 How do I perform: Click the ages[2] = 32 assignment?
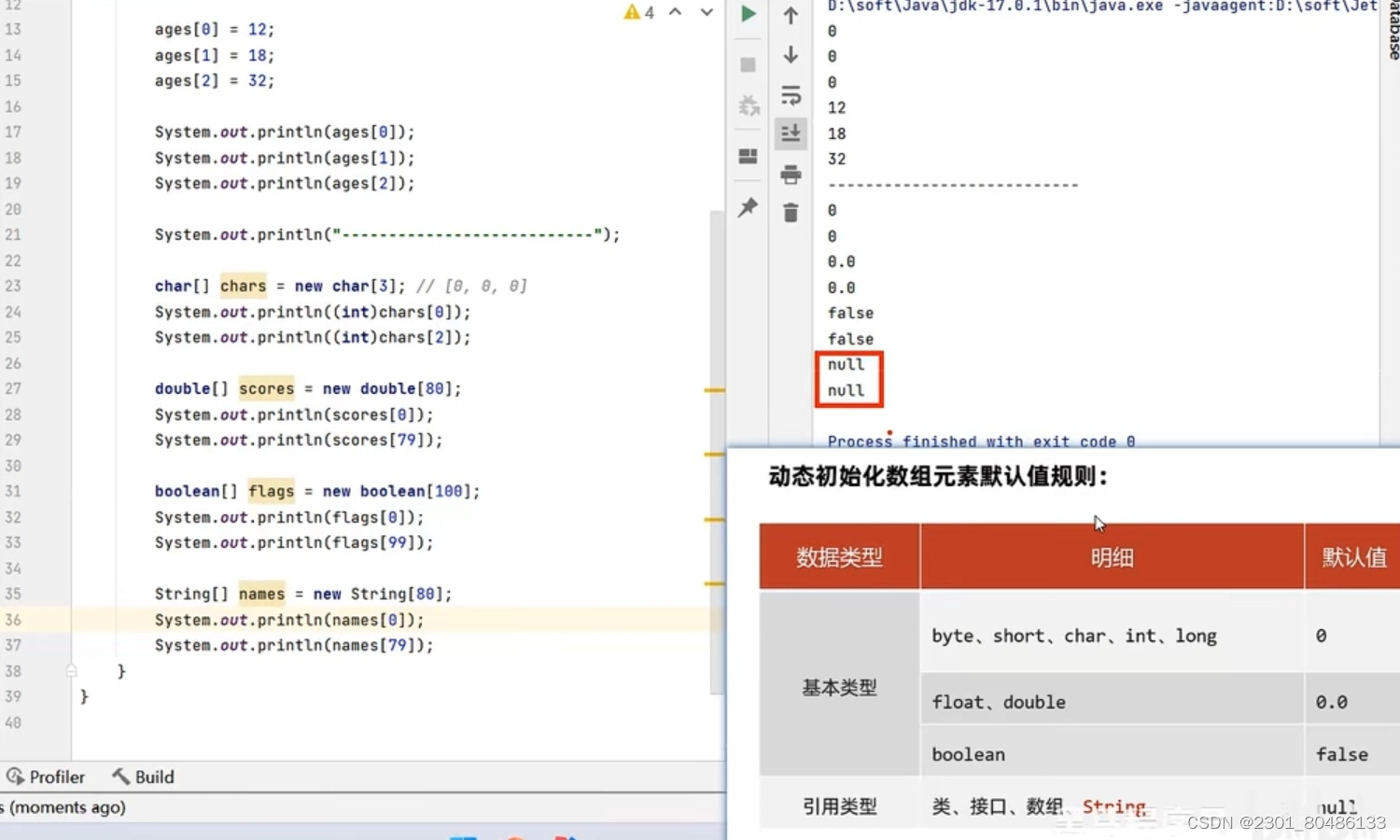(215, 80)
